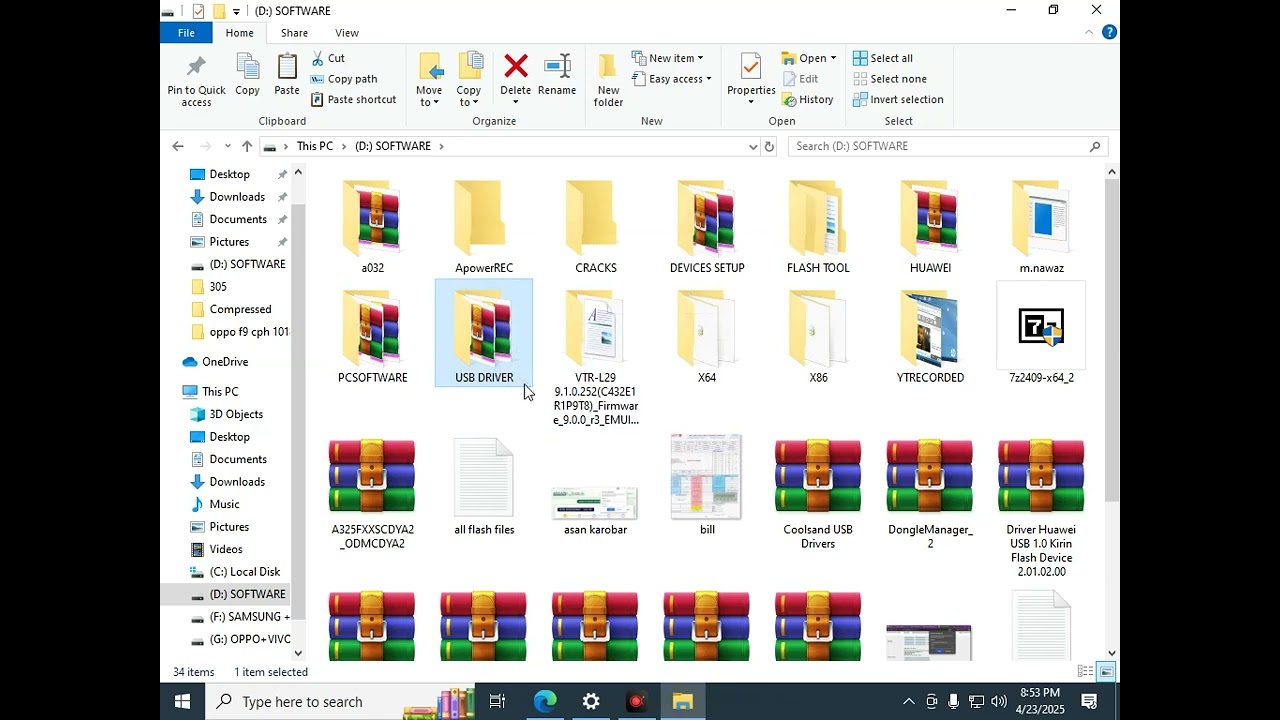Open the File tab
This screenshot has width=1280, height=720.
coord(186,33)
